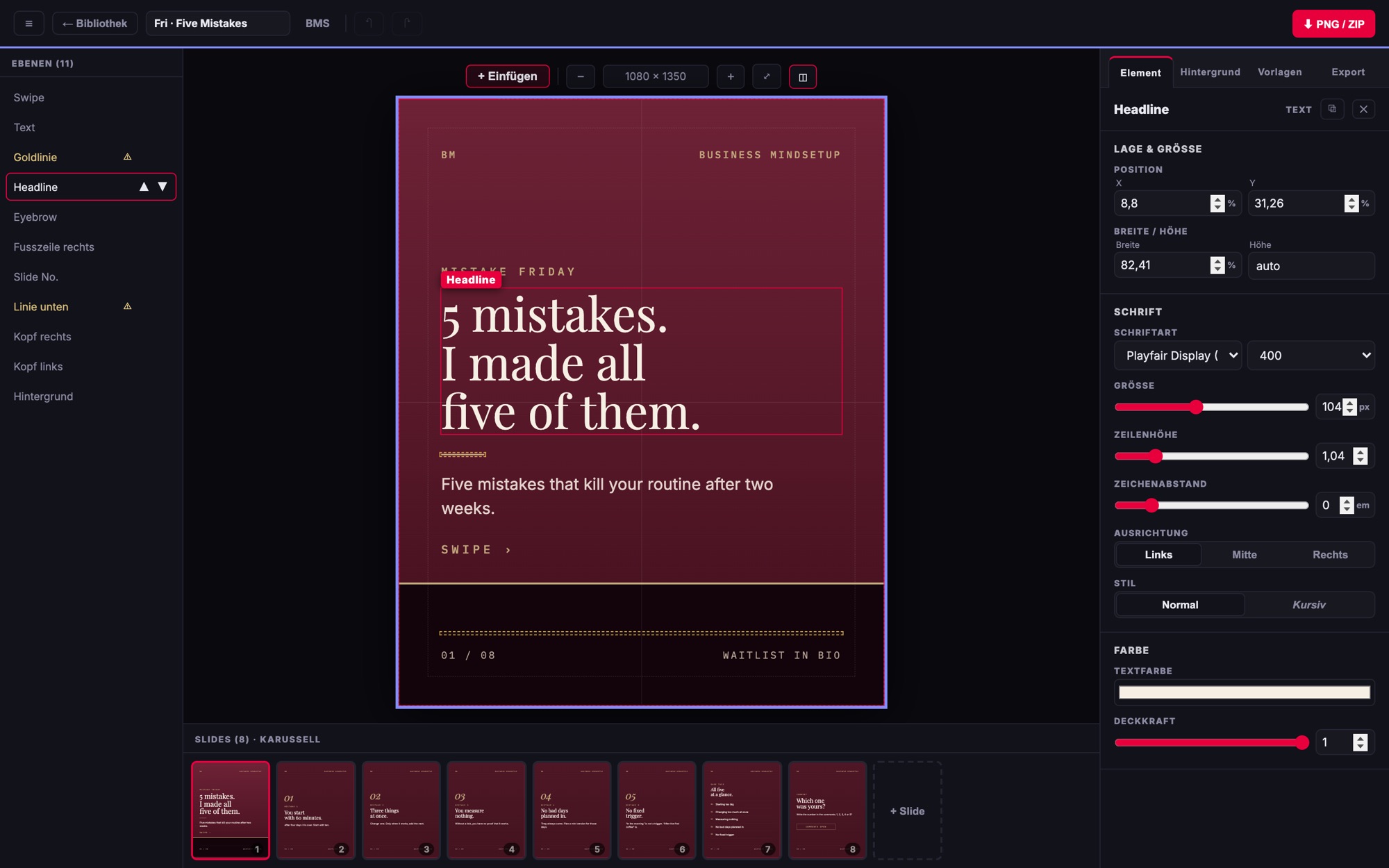Click the X position stepper arrows
Image resolution: width=1389 pixels, height=868 pixels.
click(x=1217, y=203)
